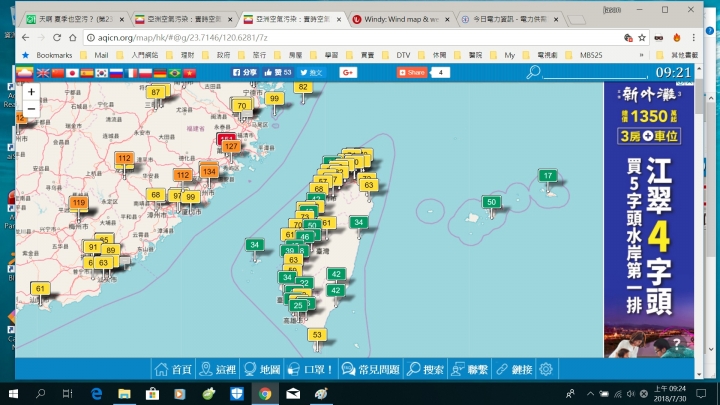The image size is (720, 405).
Task: Click the orange Share button
Action: point(412,73)
